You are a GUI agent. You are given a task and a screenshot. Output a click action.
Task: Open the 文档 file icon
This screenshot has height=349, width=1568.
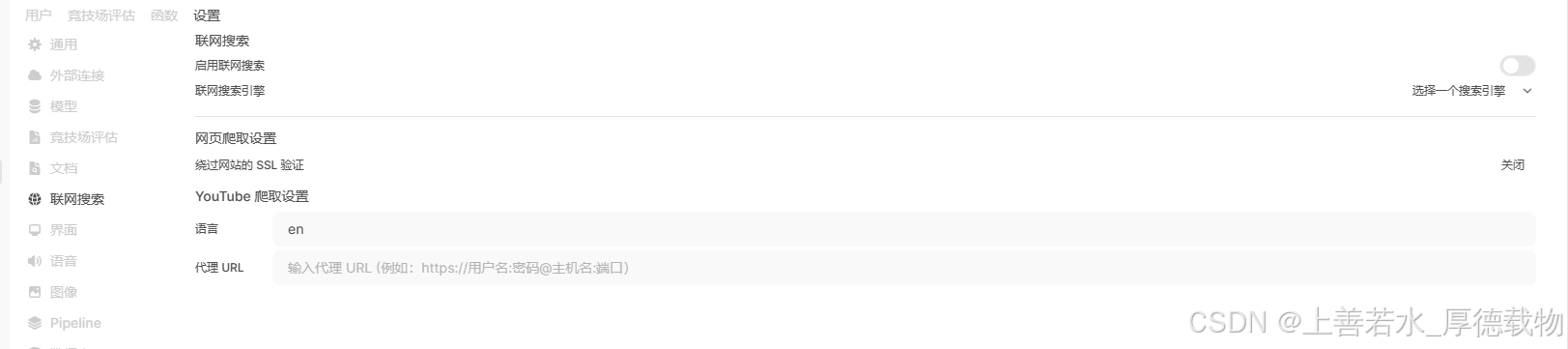[x=35, y=168]
